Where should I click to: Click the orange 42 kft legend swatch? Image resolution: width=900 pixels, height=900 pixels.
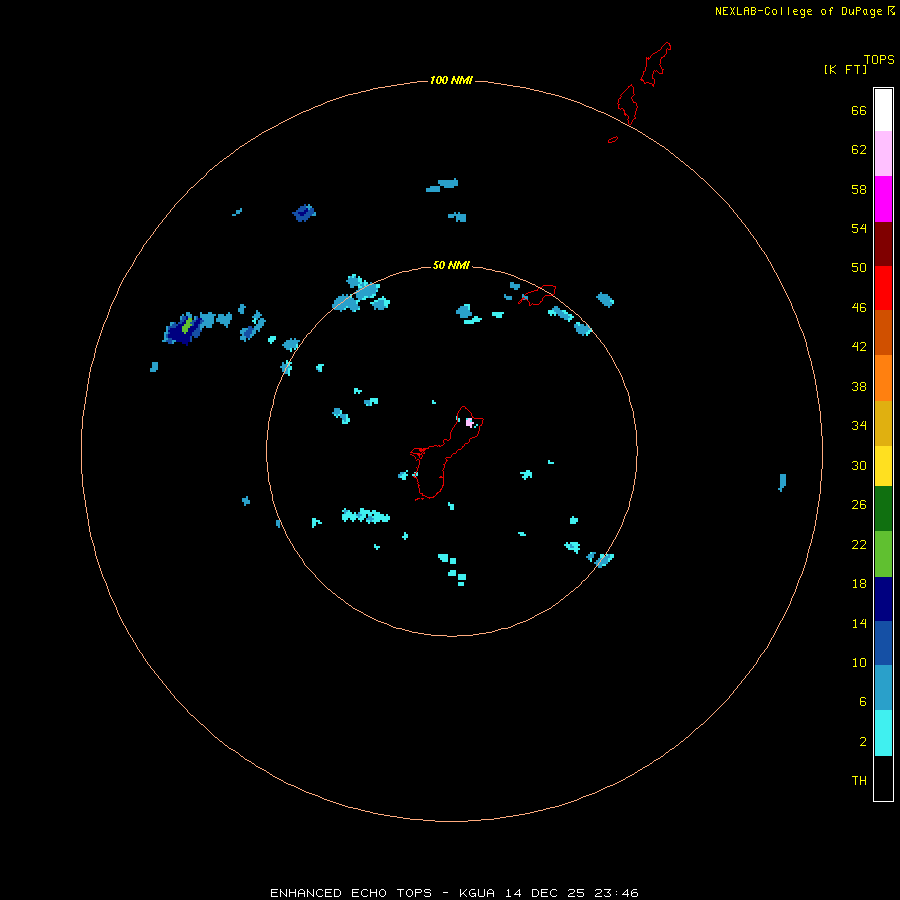click(x=883, y=377)
